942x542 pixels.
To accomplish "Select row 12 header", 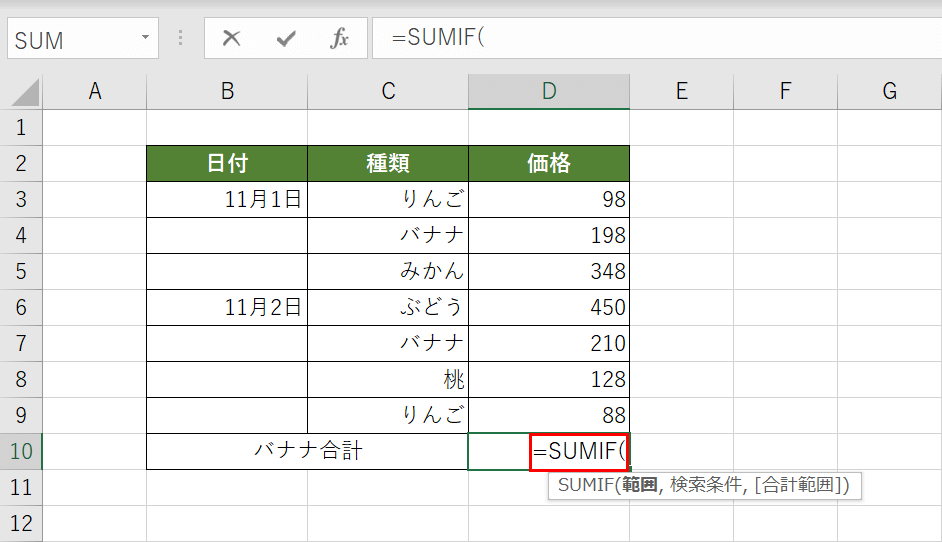I will click(21, 523).
